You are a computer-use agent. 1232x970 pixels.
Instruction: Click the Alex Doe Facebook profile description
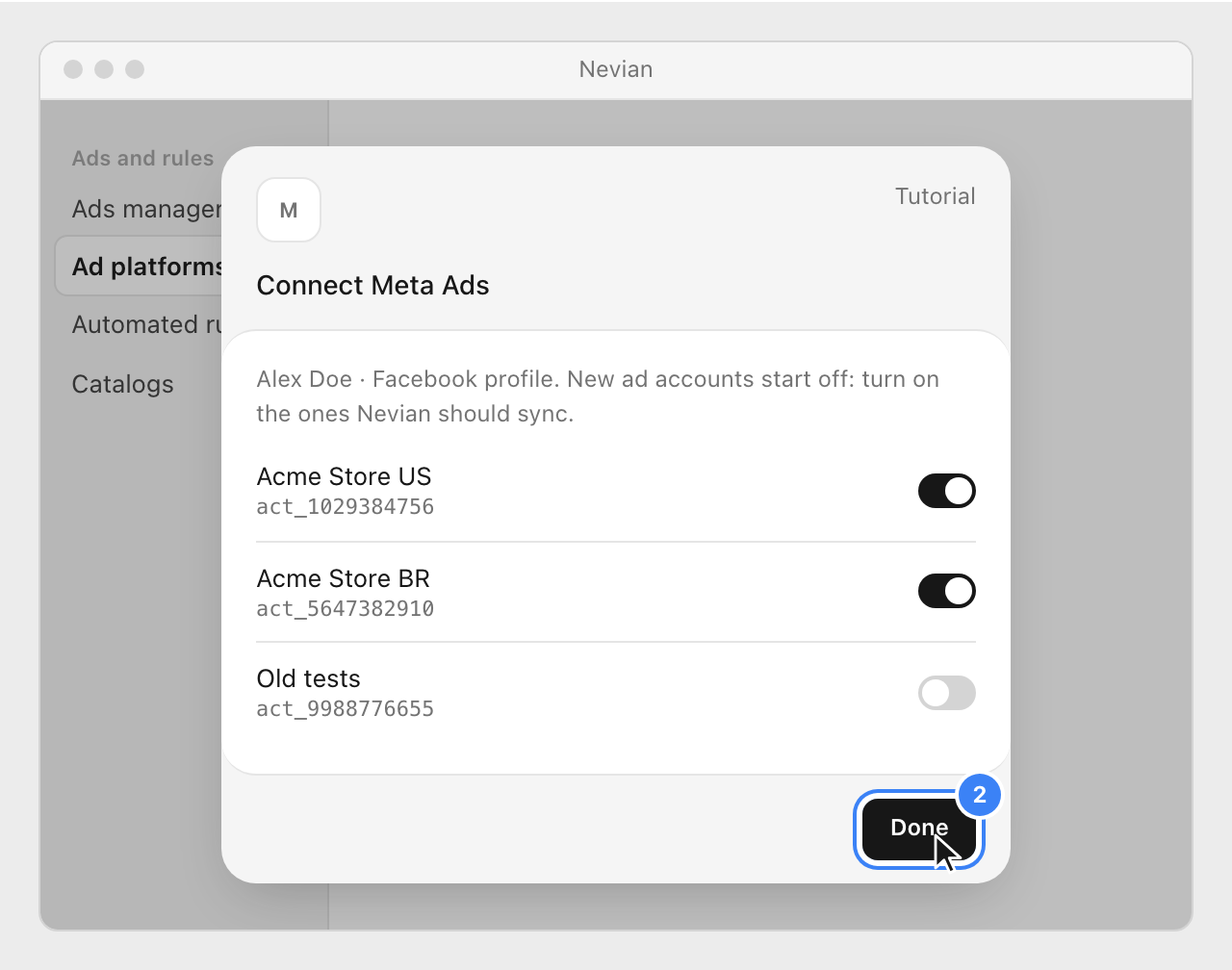pos(598,396)
